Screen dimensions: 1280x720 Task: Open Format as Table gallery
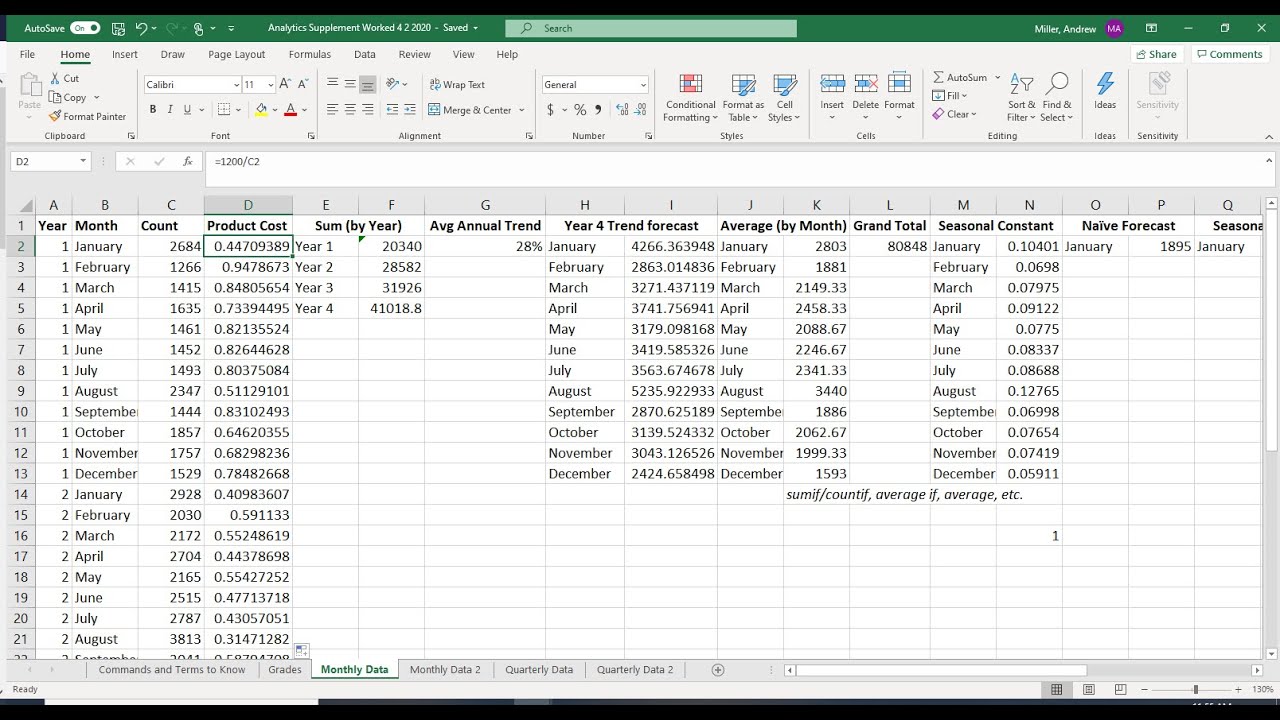743,98
